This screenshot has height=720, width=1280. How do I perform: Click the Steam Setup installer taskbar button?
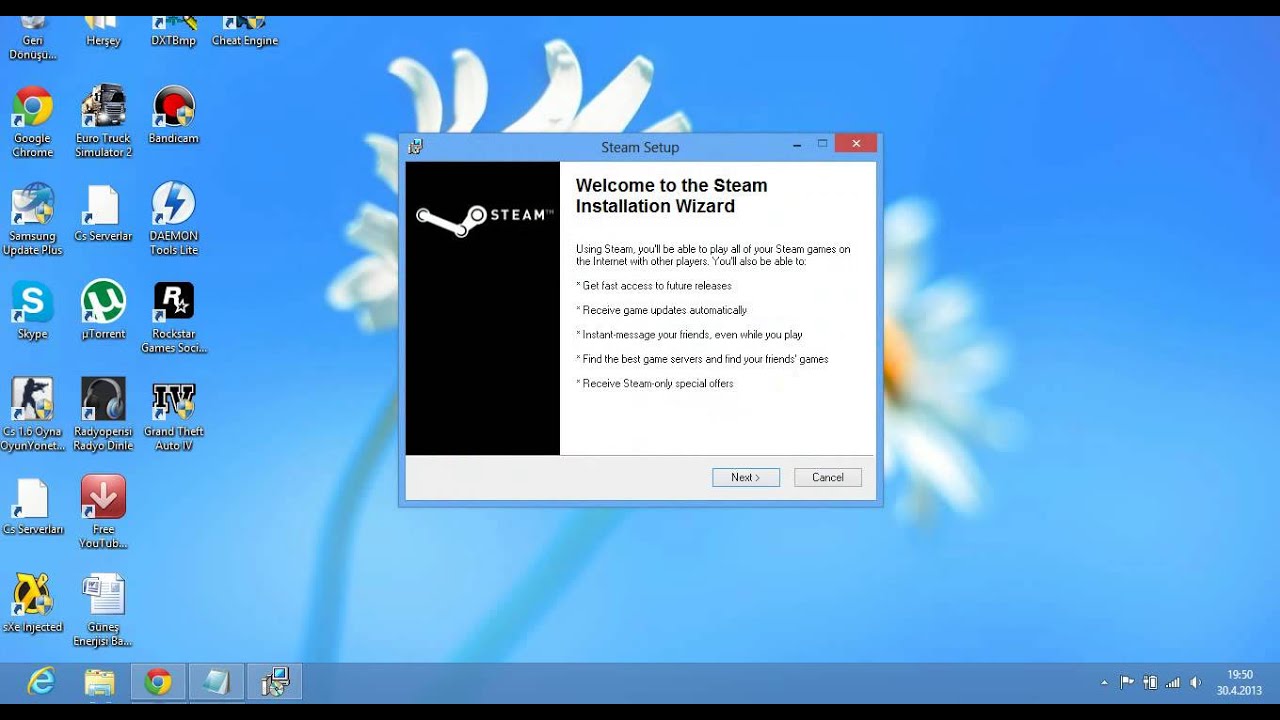274,682
